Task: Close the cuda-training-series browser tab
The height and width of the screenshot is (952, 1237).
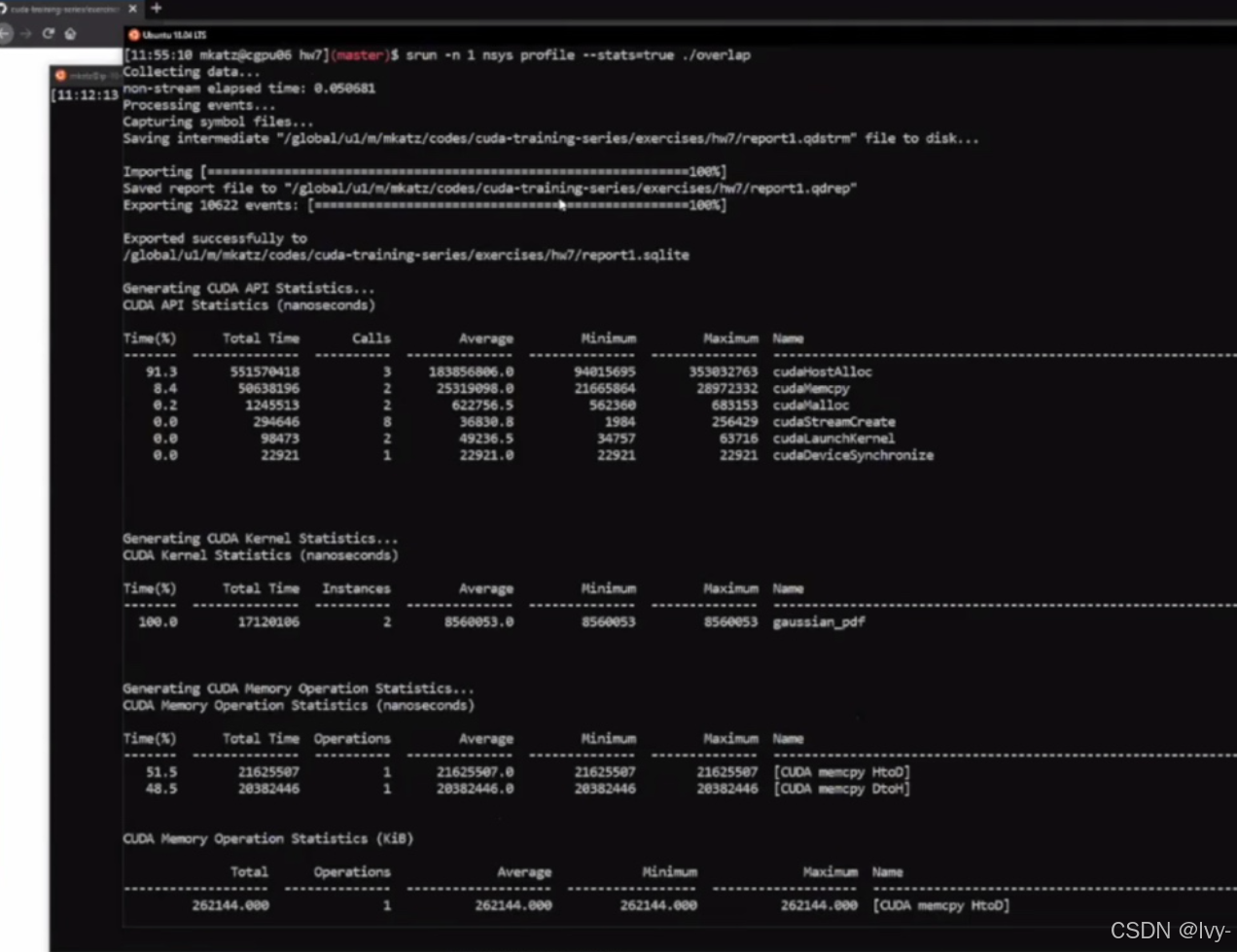Action: pyautogui.click(x=133, y=9)
